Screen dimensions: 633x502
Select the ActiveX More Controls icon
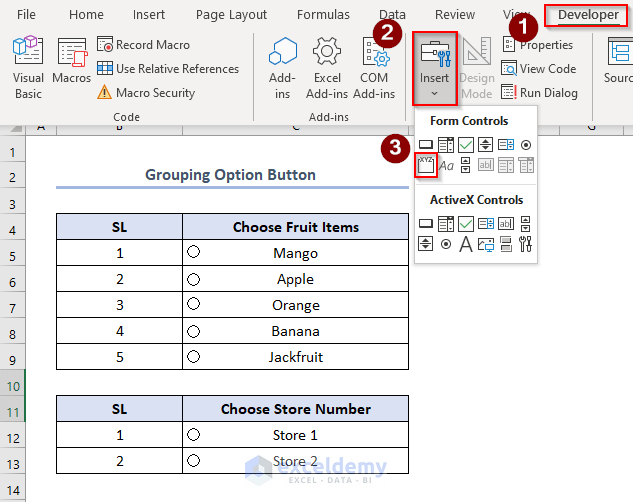[x=526, y=243]
